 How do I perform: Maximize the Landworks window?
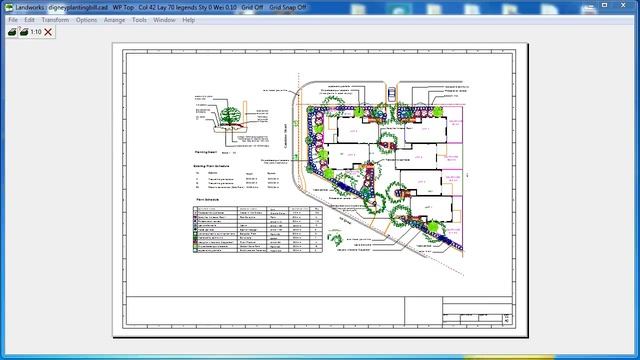(x=604, y=5)
